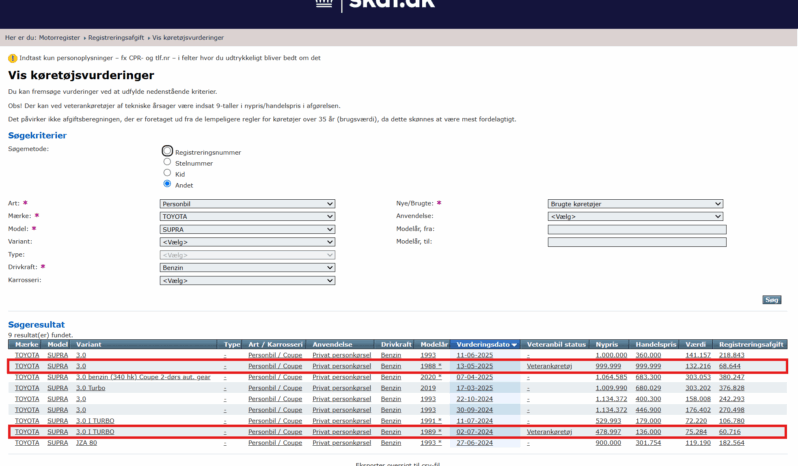Sort table by Nypris column
The image size is (798, 466).
[x=607, y=344]
